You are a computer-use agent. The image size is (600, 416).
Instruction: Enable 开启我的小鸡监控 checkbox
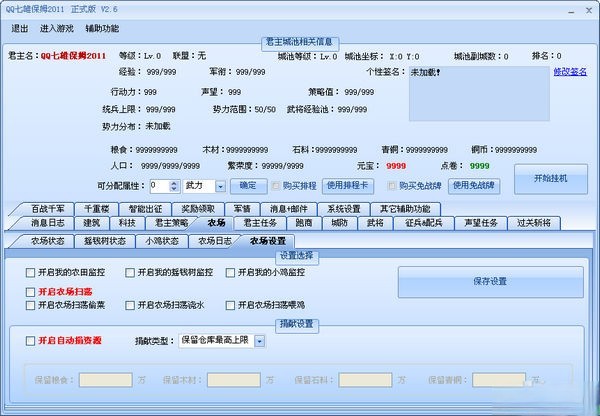coord(232,272)
